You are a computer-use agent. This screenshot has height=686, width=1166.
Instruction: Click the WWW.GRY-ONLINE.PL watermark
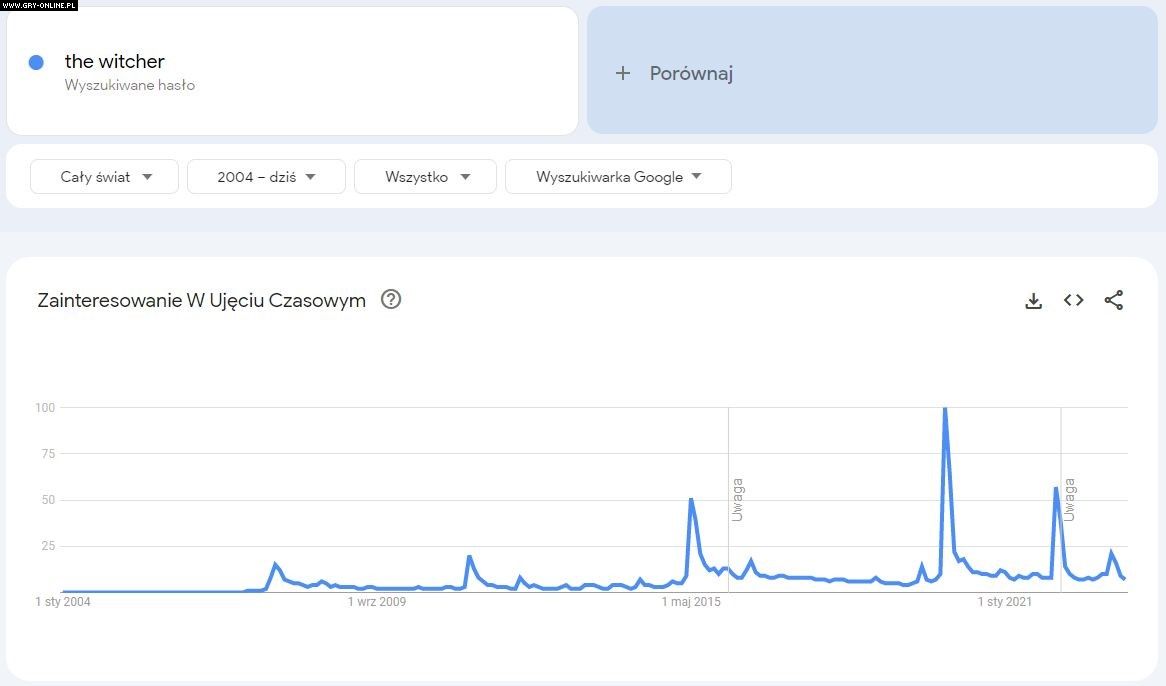point(39,5)
